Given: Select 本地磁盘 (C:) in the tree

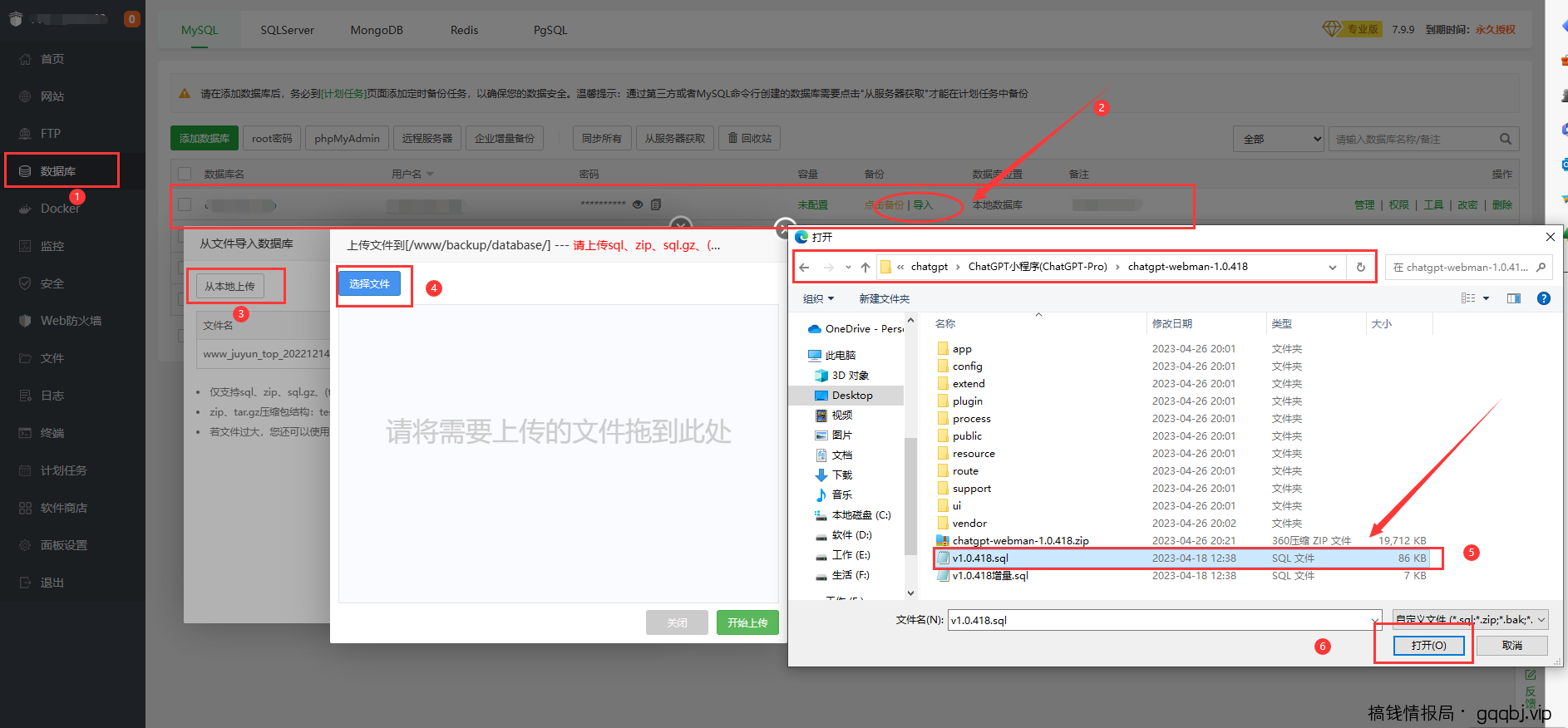Looking at the screenshot, I should pos(860,515).
